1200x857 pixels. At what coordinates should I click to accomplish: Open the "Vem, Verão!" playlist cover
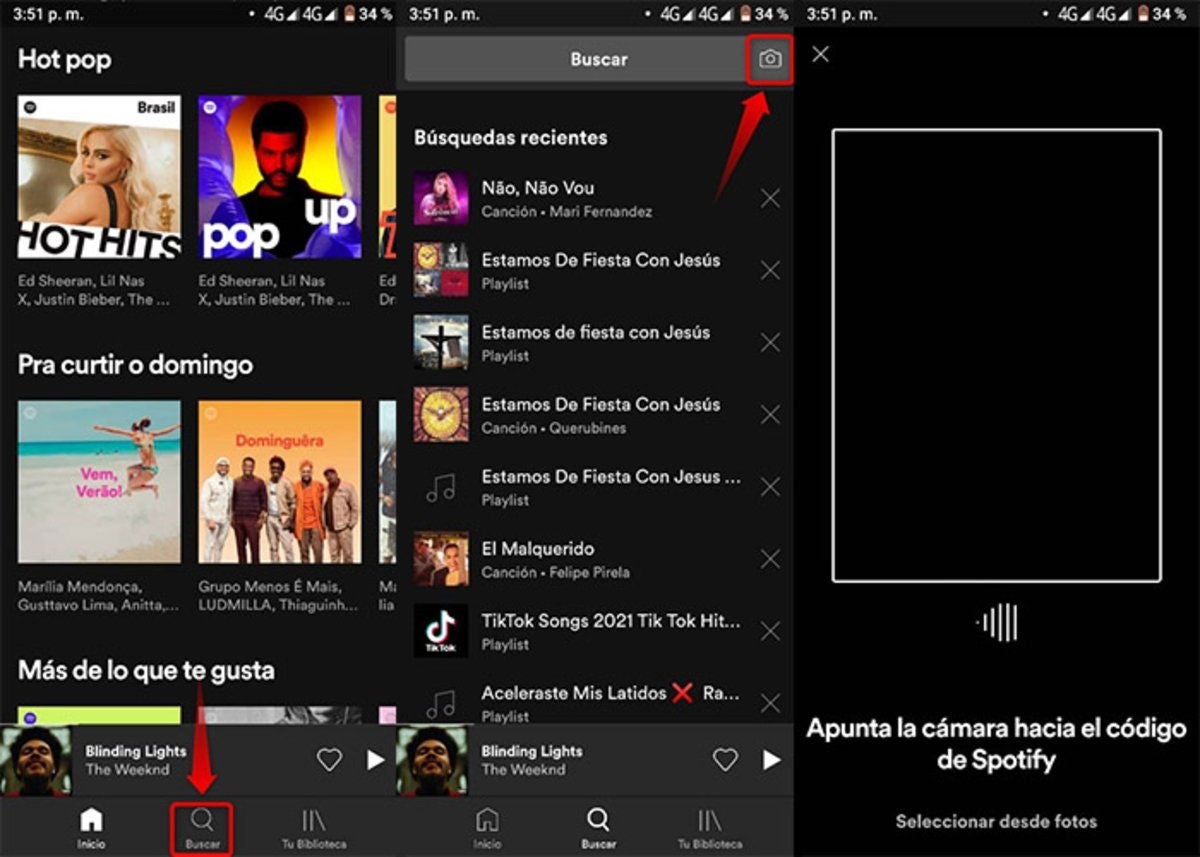[99, 482]
